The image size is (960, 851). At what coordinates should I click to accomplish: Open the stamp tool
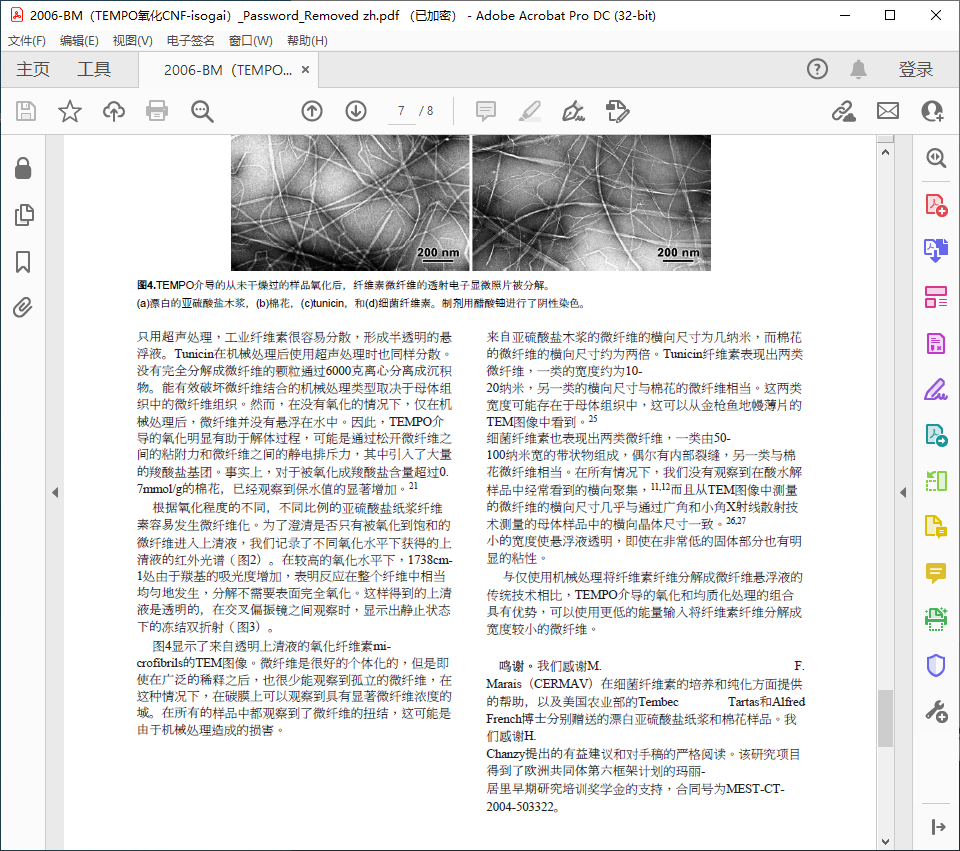618,111
